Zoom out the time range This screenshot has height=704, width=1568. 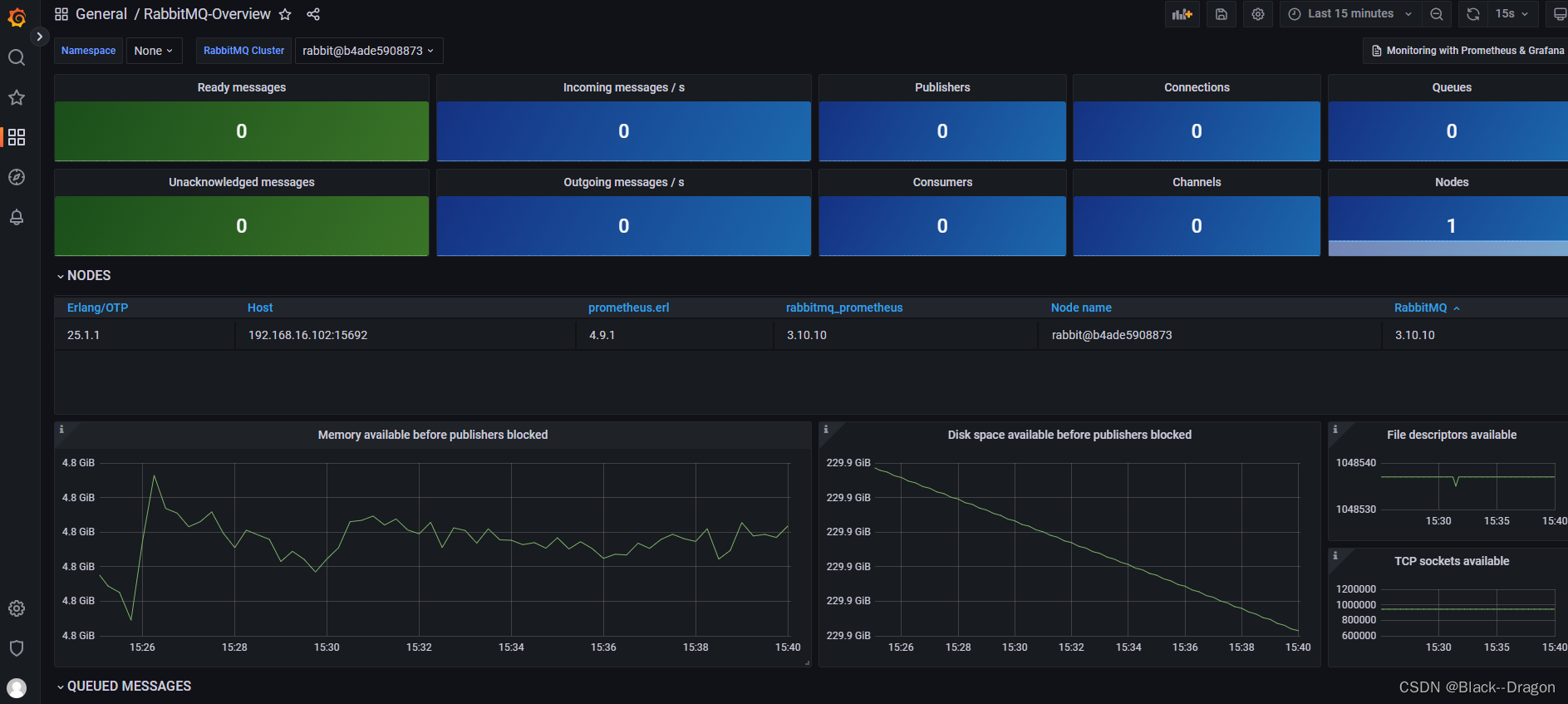pos(1436,14)
